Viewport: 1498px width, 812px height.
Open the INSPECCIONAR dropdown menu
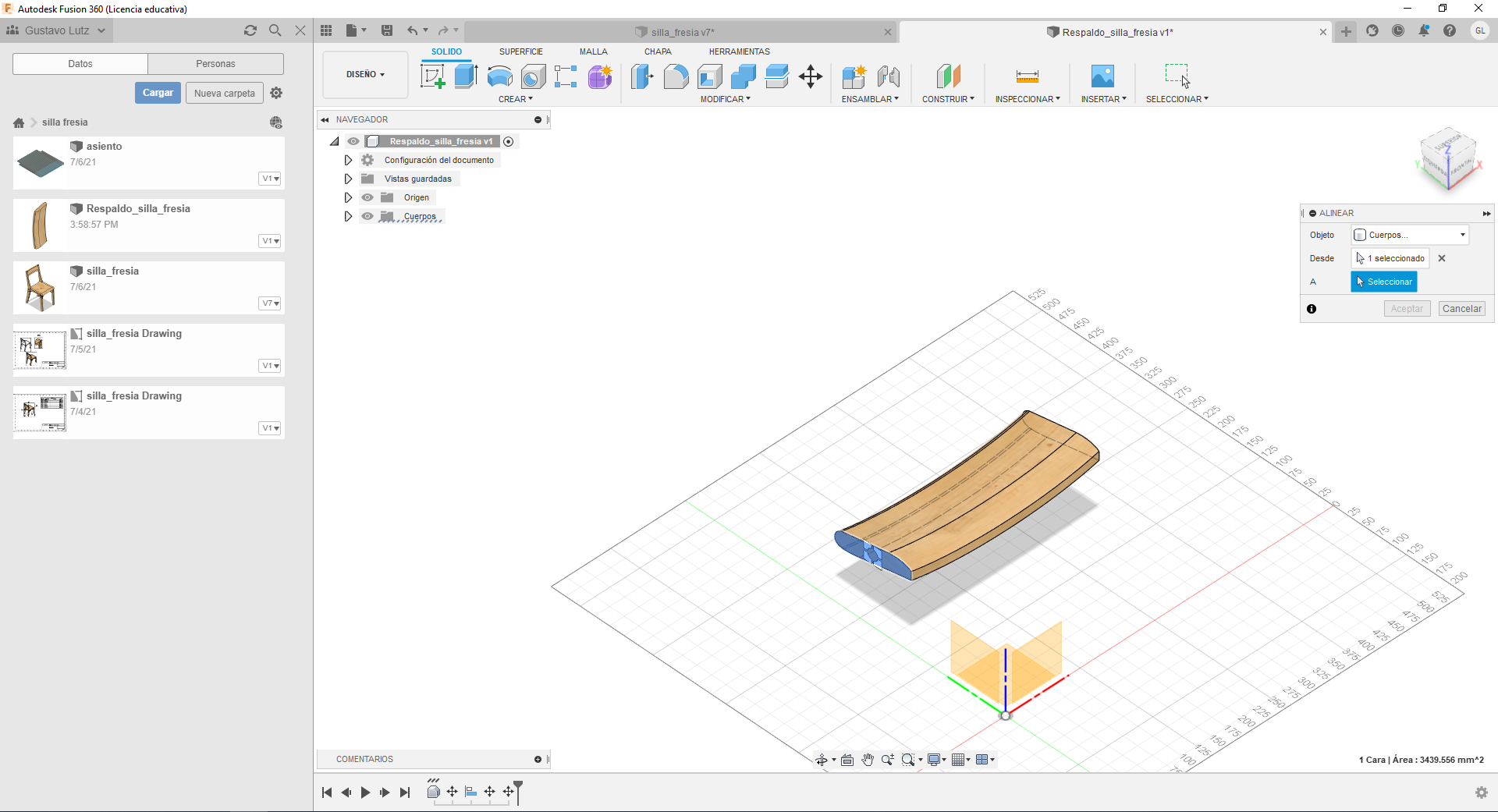pyautogui.click(x=1028, y=99)
